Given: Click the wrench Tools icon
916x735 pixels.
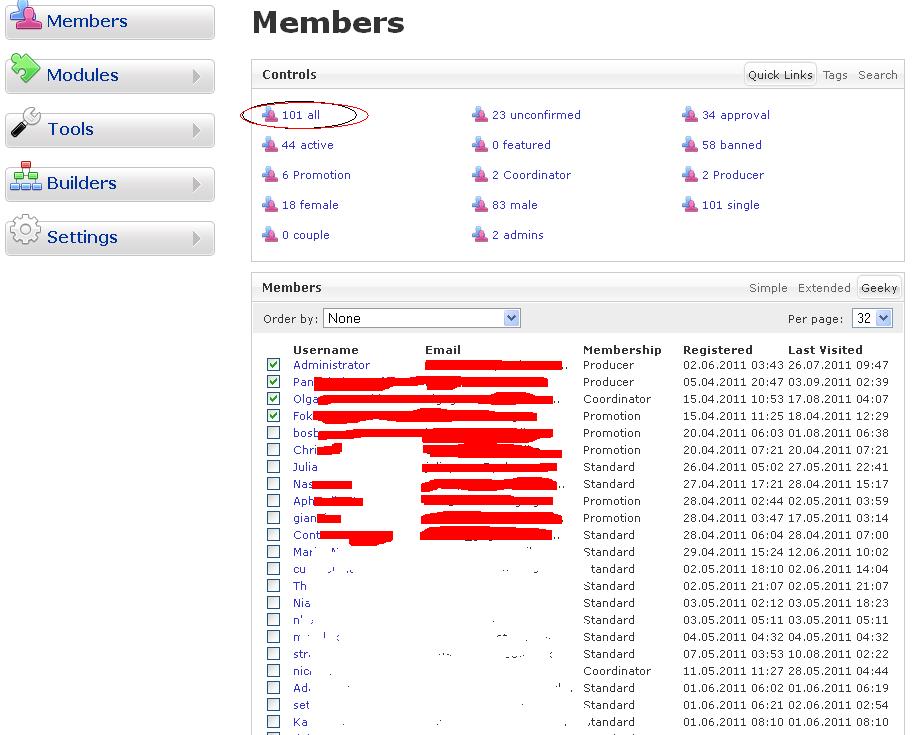Looking at the screenshot, I should click(25, 125).
